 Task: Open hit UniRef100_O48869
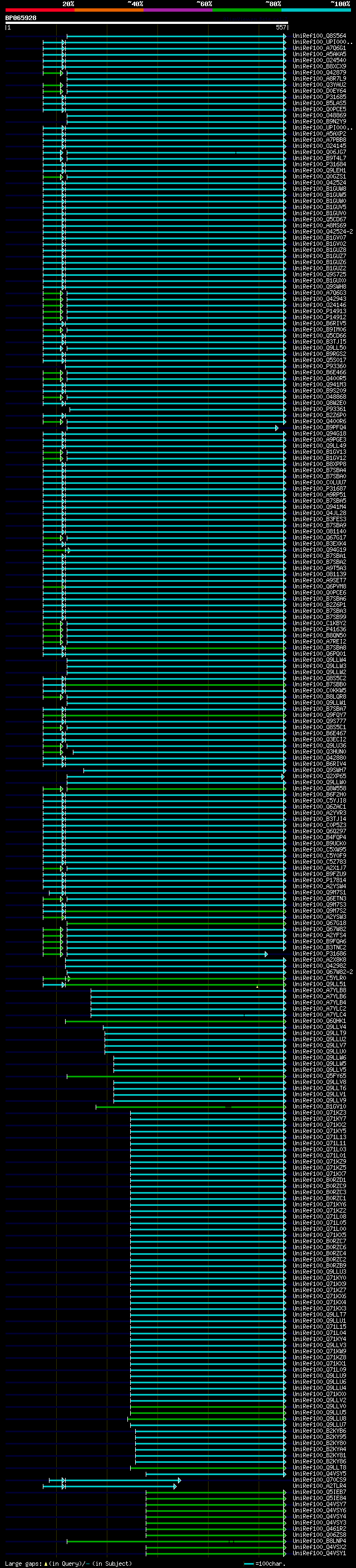319,115
